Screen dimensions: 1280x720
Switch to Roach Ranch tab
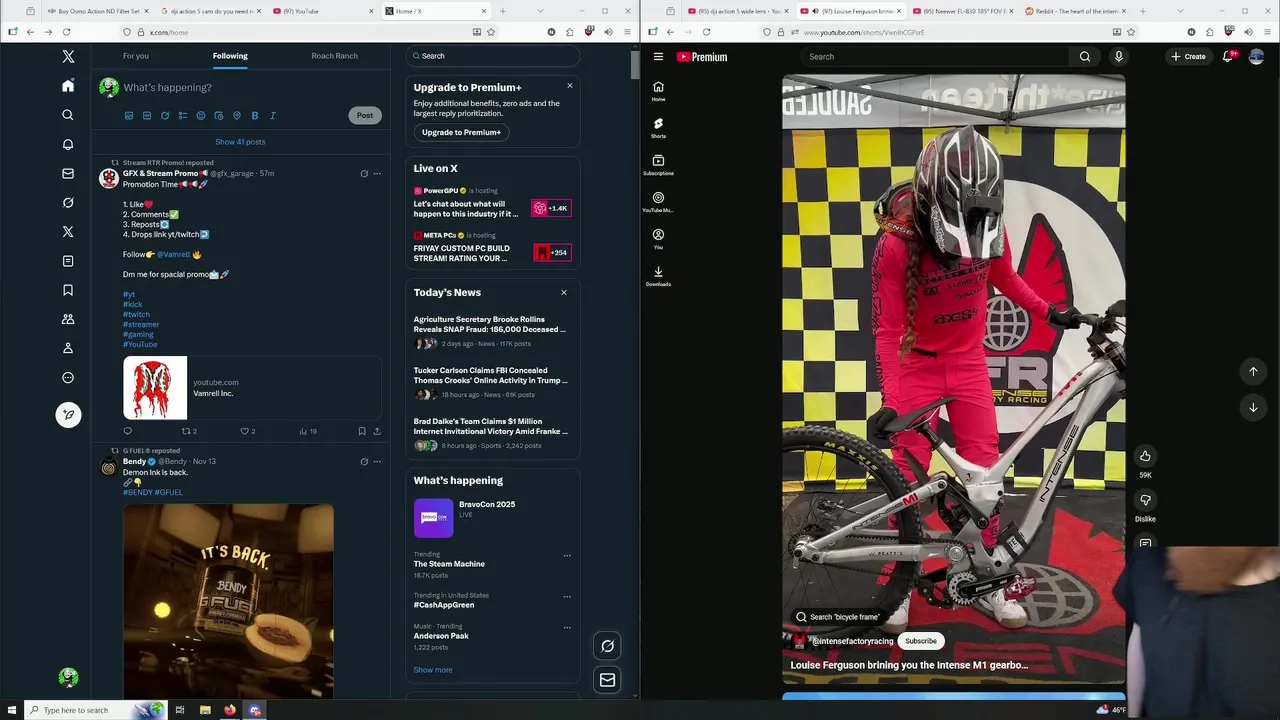[x=334, y=56]
